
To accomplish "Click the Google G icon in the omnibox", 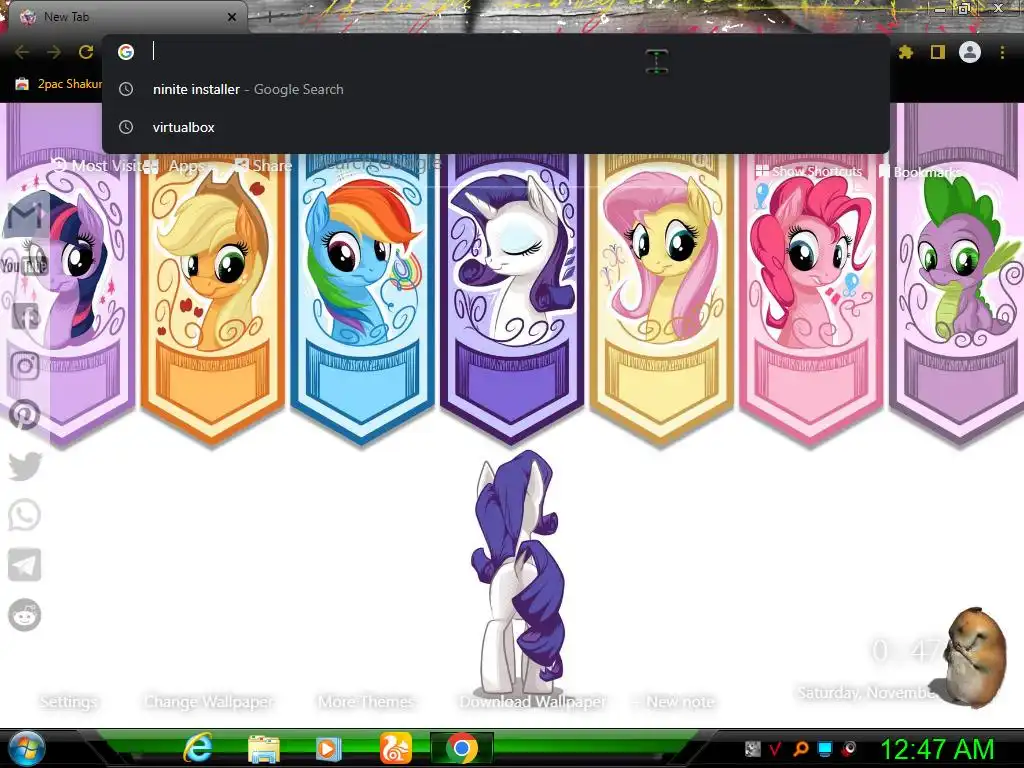I will [x=126, y=52].
